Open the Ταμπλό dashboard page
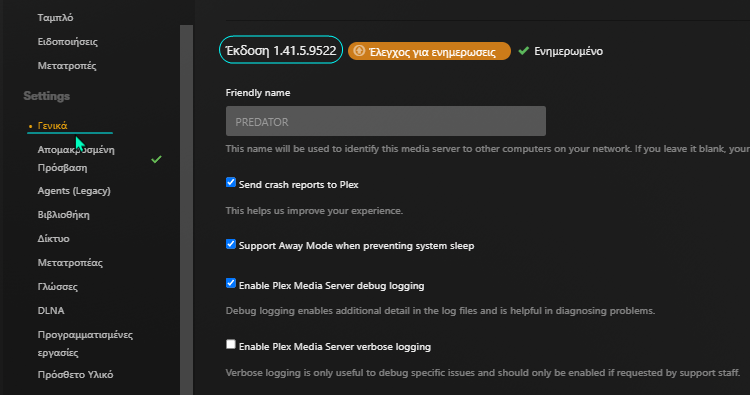The width and height of the screenshot is (750, 395). (x=55, y=18)
